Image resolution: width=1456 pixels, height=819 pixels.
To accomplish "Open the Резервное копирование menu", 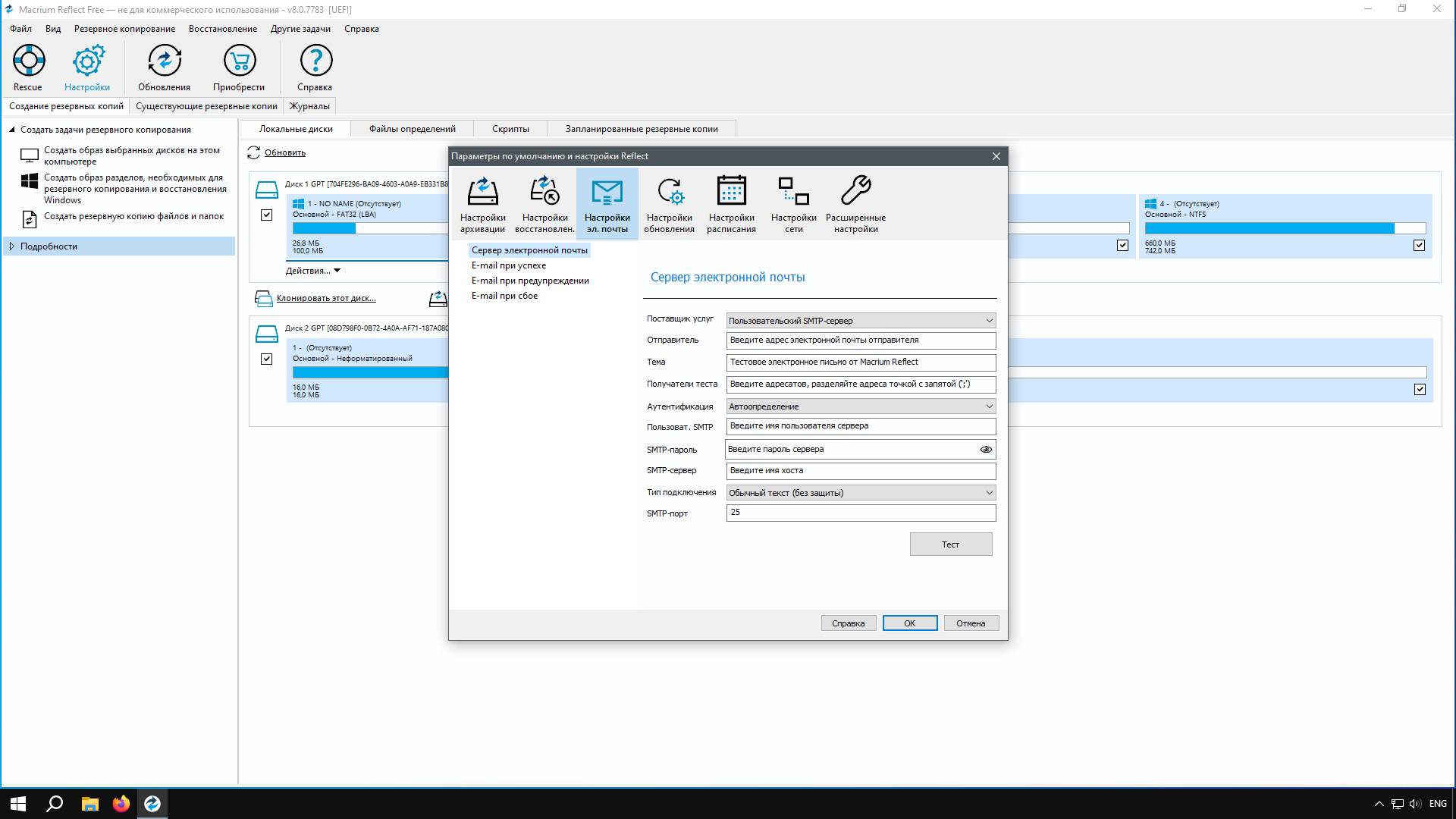I will 125,29.
